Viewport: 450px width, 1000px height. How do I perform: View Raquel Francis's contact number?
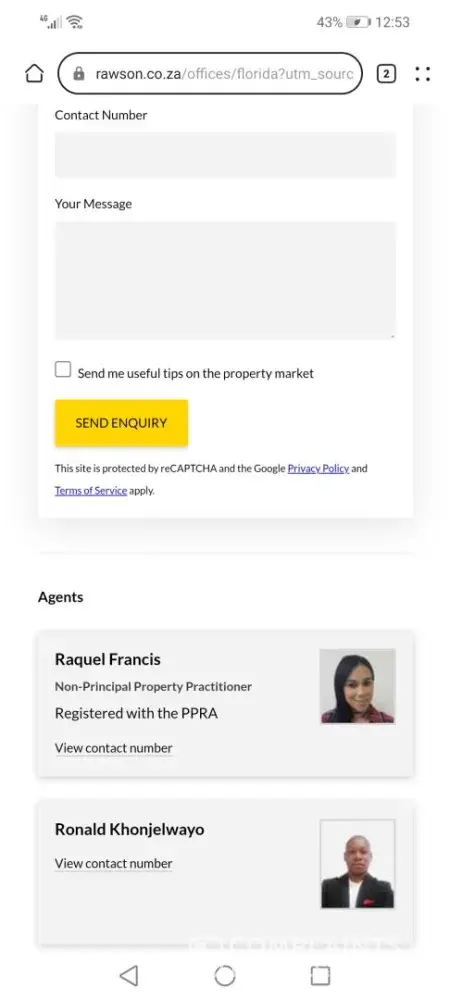pos(113,747)
